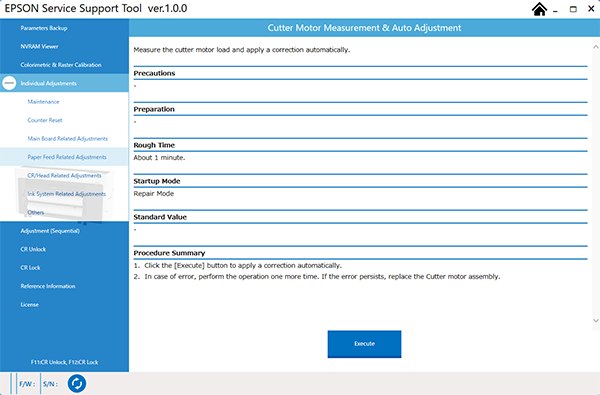Screen dimensions: 600x395
Task: Close the Service Support Tool window
Action: click(591, 9)
